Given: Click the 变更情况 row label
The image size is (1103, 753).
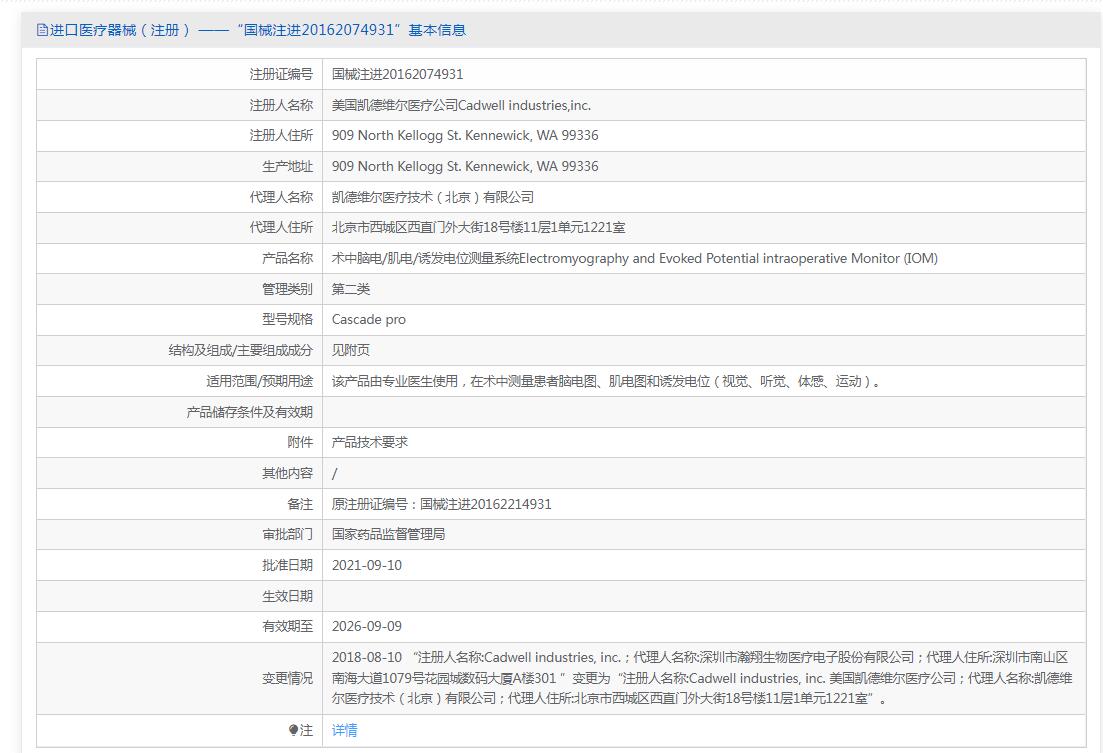Looking at the screenshot, I should [x=288, y=678].
